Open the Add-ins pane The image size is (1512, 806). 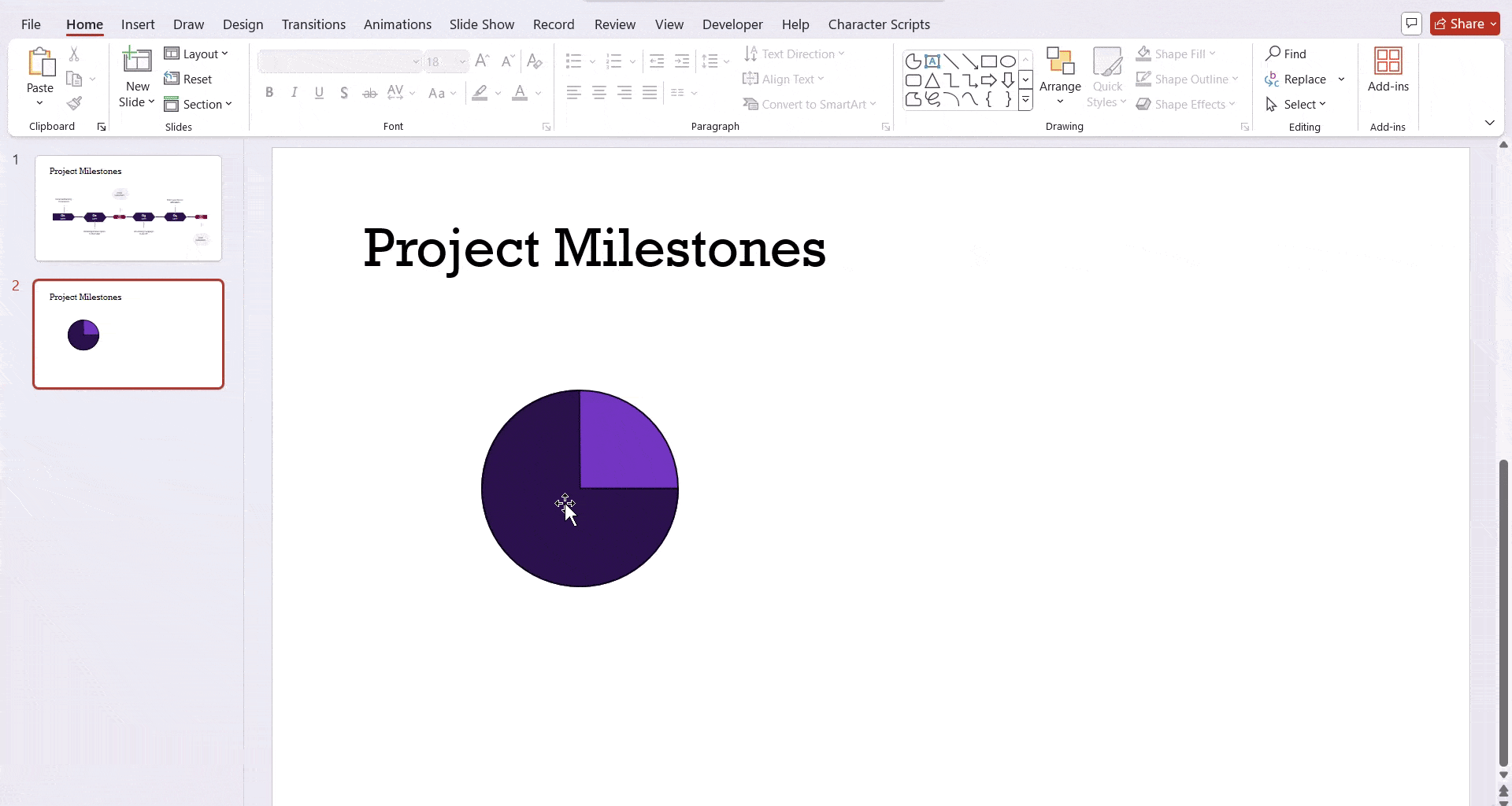click(x=1388, y=71)
